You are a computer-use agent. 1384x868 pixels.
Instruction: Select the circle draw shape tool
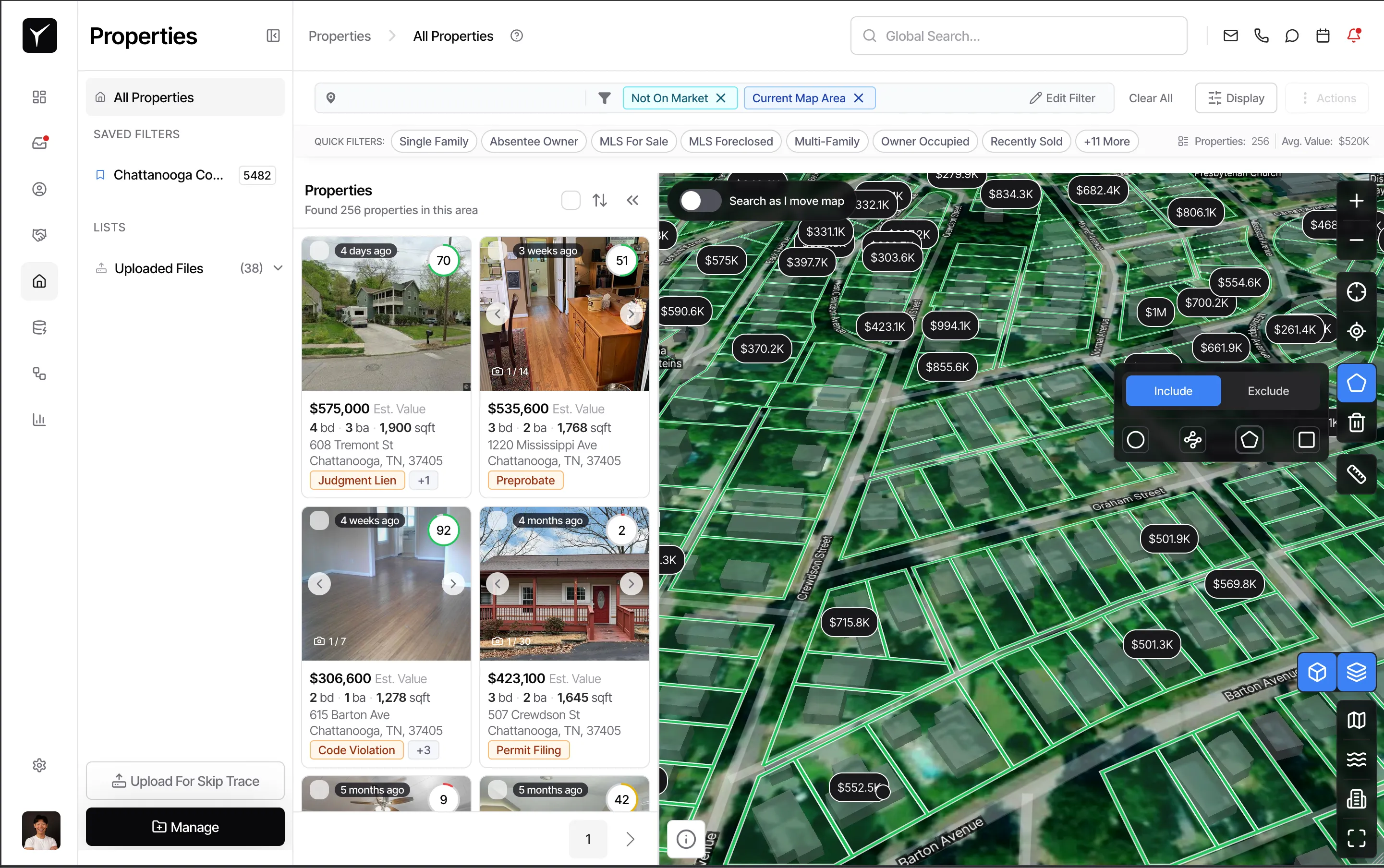click(1135, 440)
